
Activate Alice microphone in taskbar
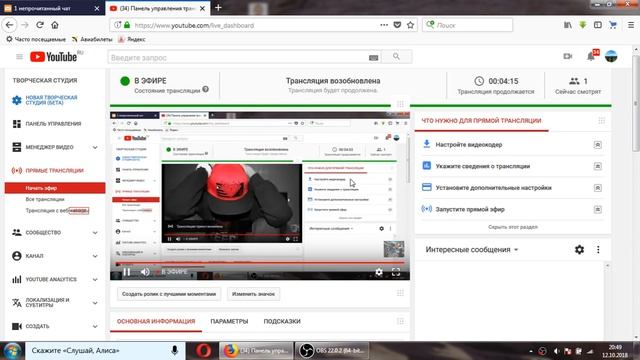click(174, 351)
